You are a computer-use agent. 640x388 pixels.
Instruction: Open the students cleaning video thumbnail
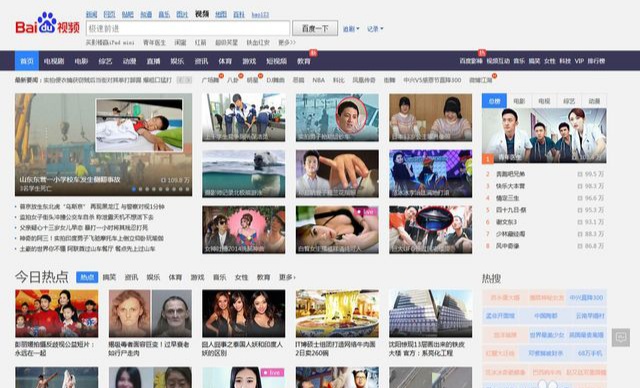(244, 118)
